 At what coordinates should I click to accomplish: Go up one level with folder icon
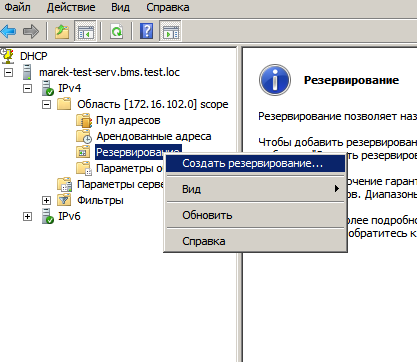pyautogui.click(x=62, y=31)
